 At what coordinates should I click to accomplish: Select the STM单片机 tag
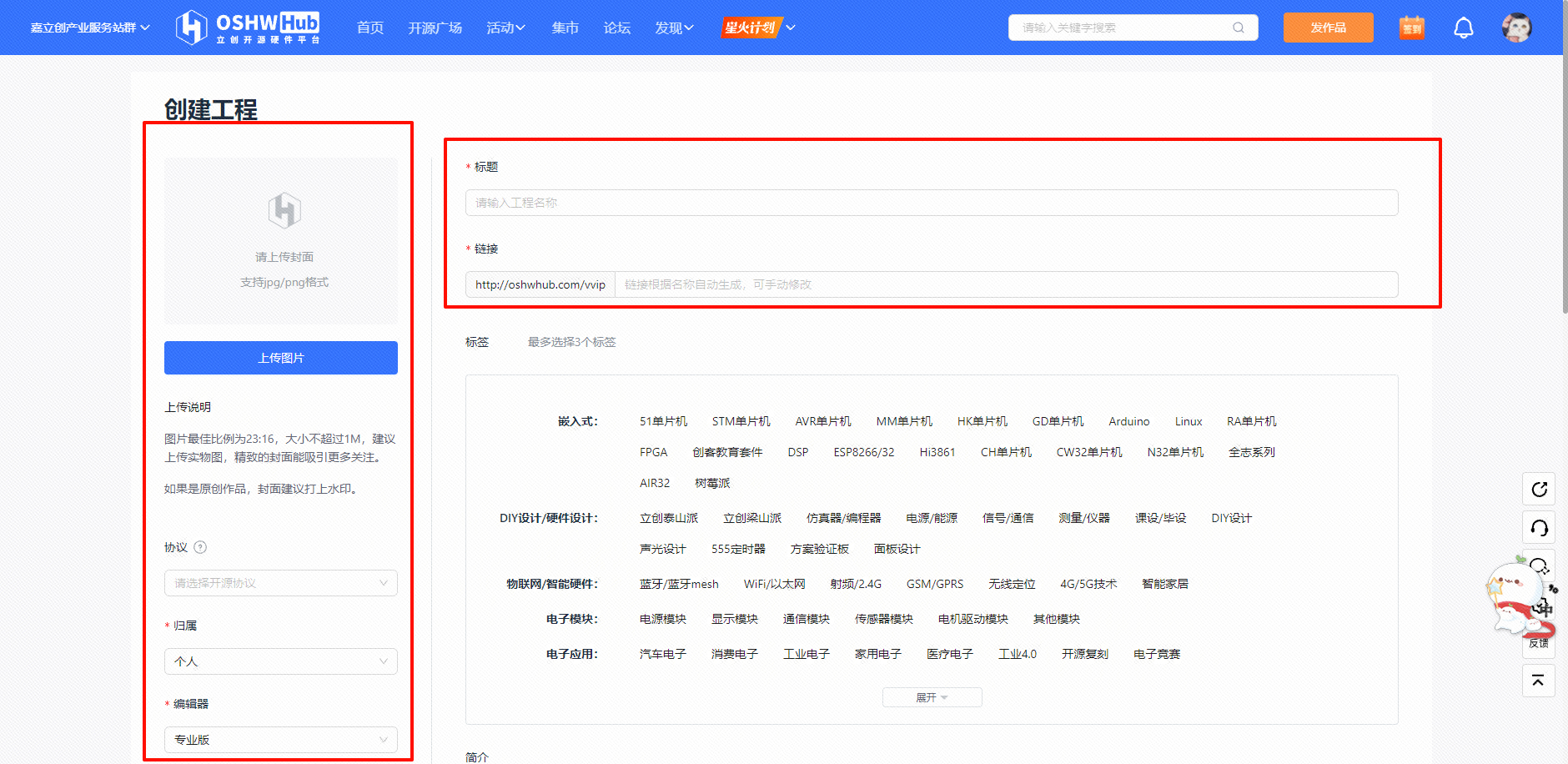tap(741, 421)
